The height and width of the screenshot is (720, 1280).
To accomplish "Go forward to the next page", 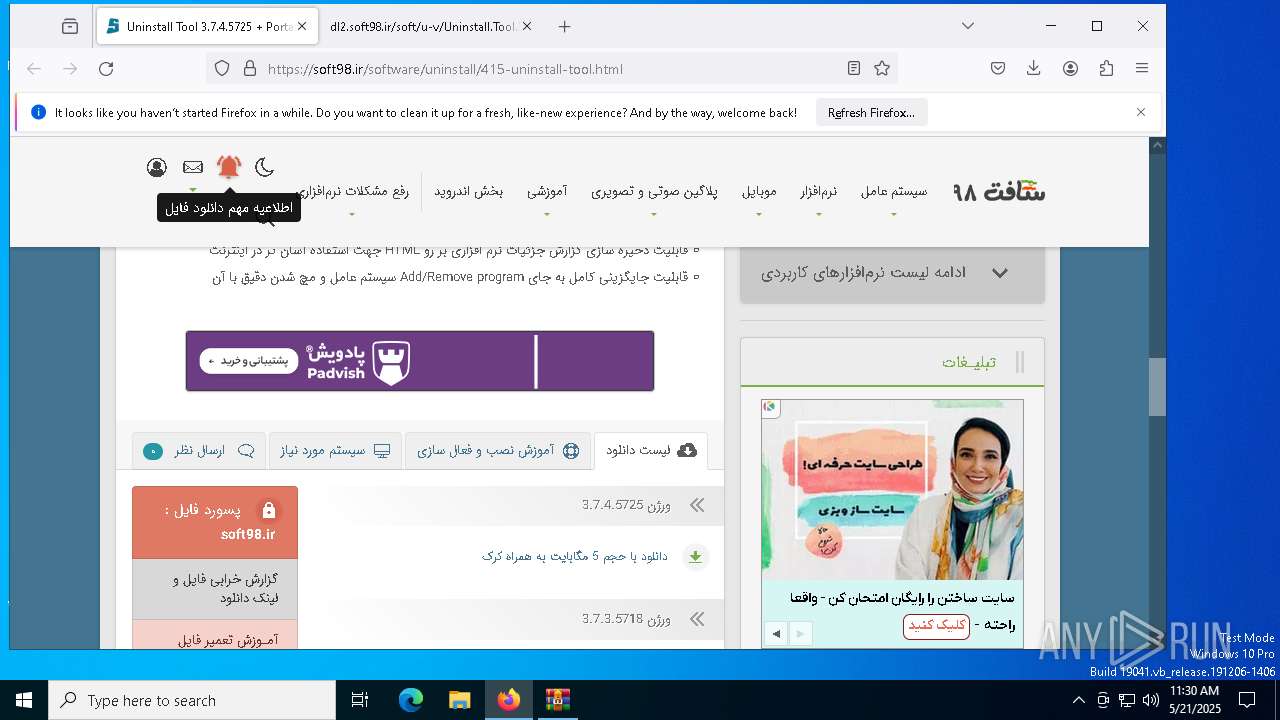I will pos(70,68).
